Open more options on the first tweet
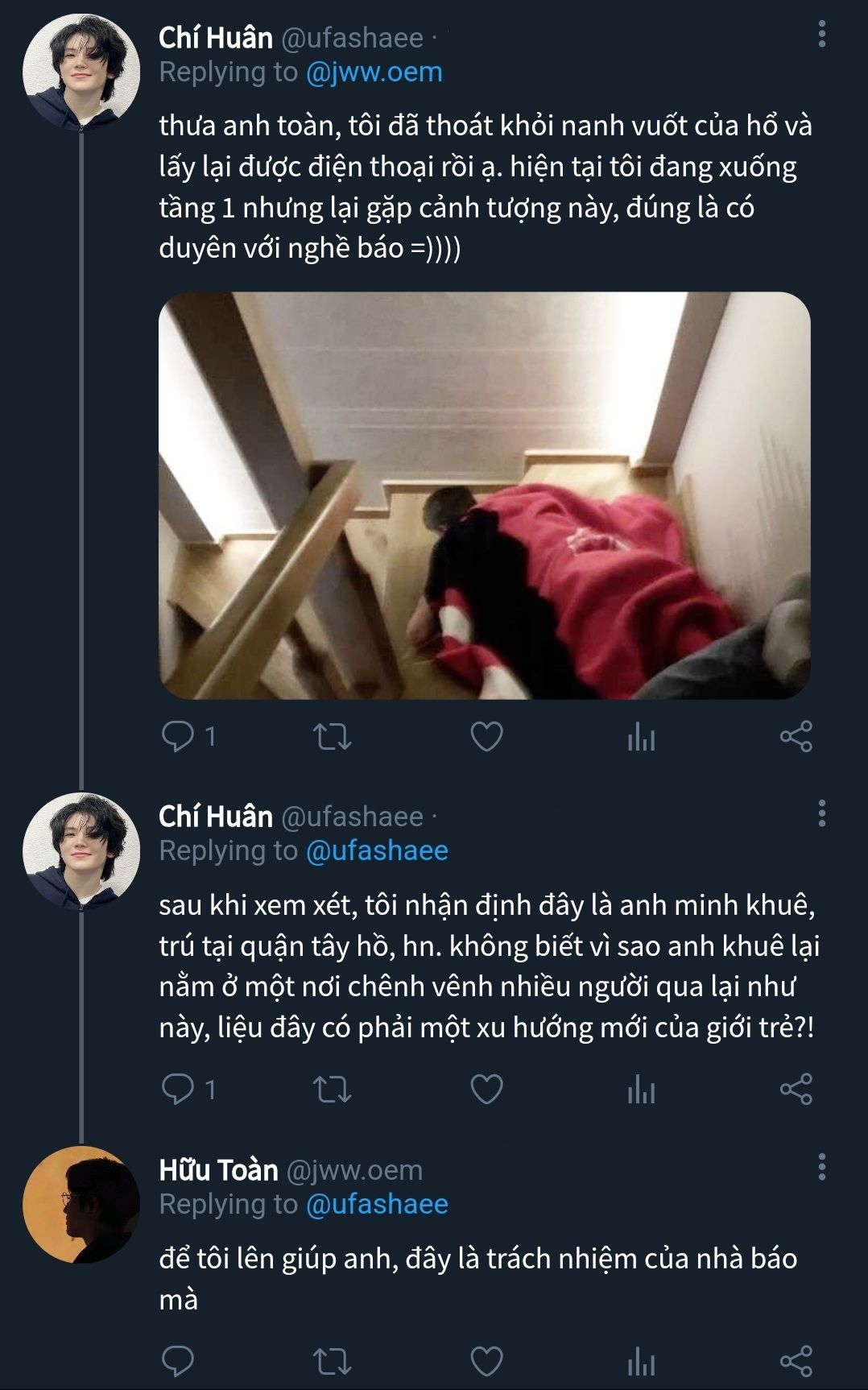The image size is (868, 1390). [x=821, y=34]
